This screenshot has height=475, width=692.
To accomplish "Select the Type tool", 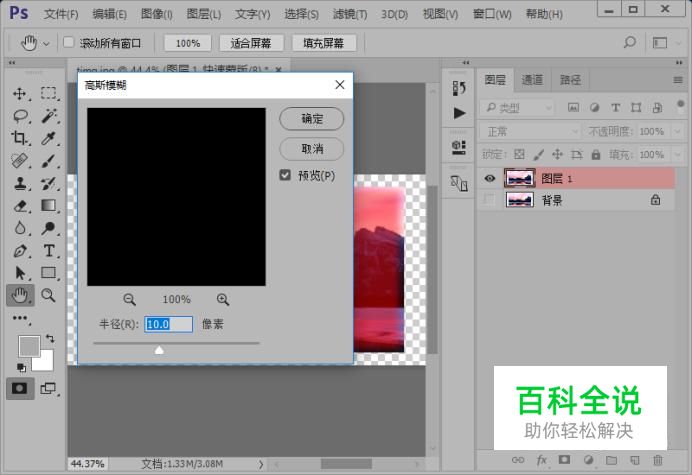I will point(49,251).
